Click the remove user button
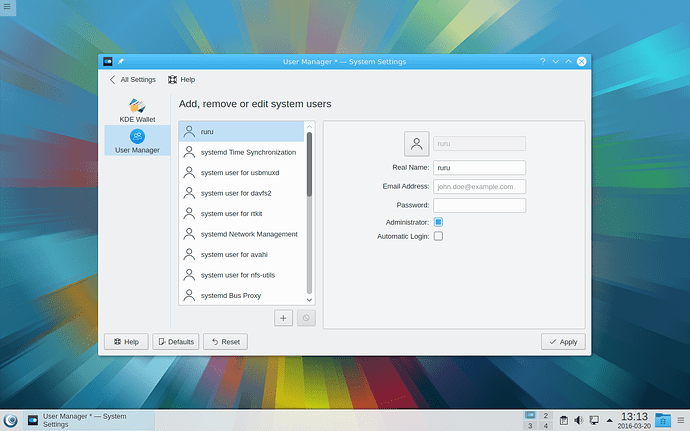Image resolution: width=690 pixels, height=431 pixels. pos(306,318)
